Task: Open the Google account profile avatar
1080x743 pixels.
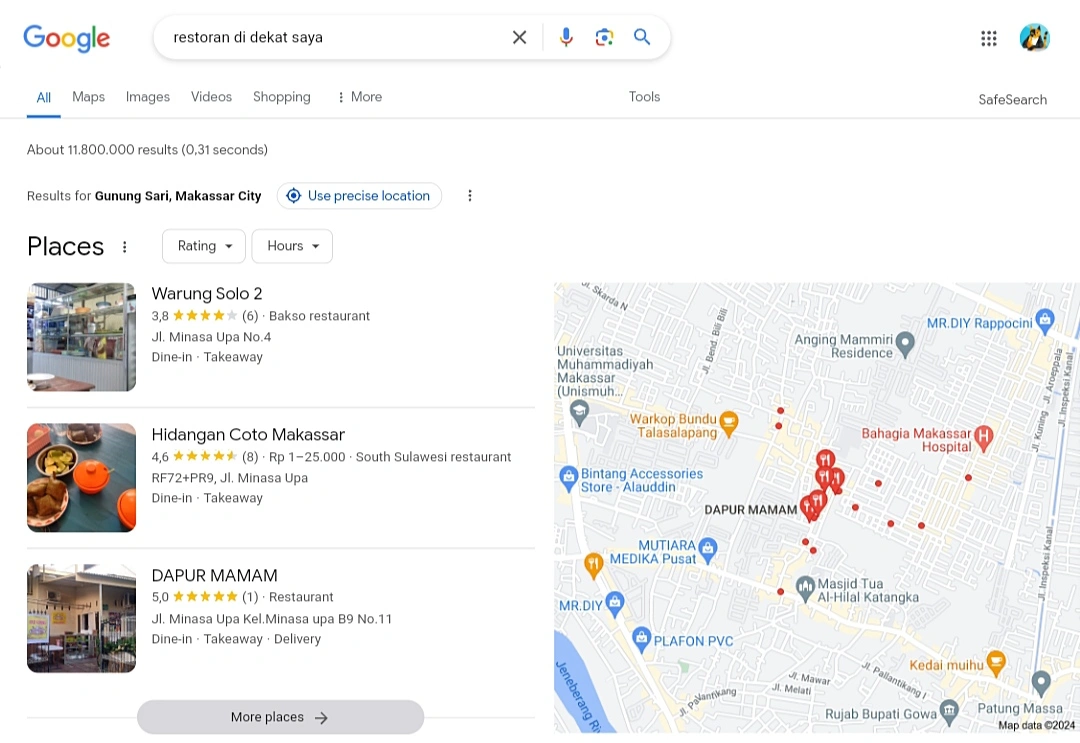Action: 1035,37
